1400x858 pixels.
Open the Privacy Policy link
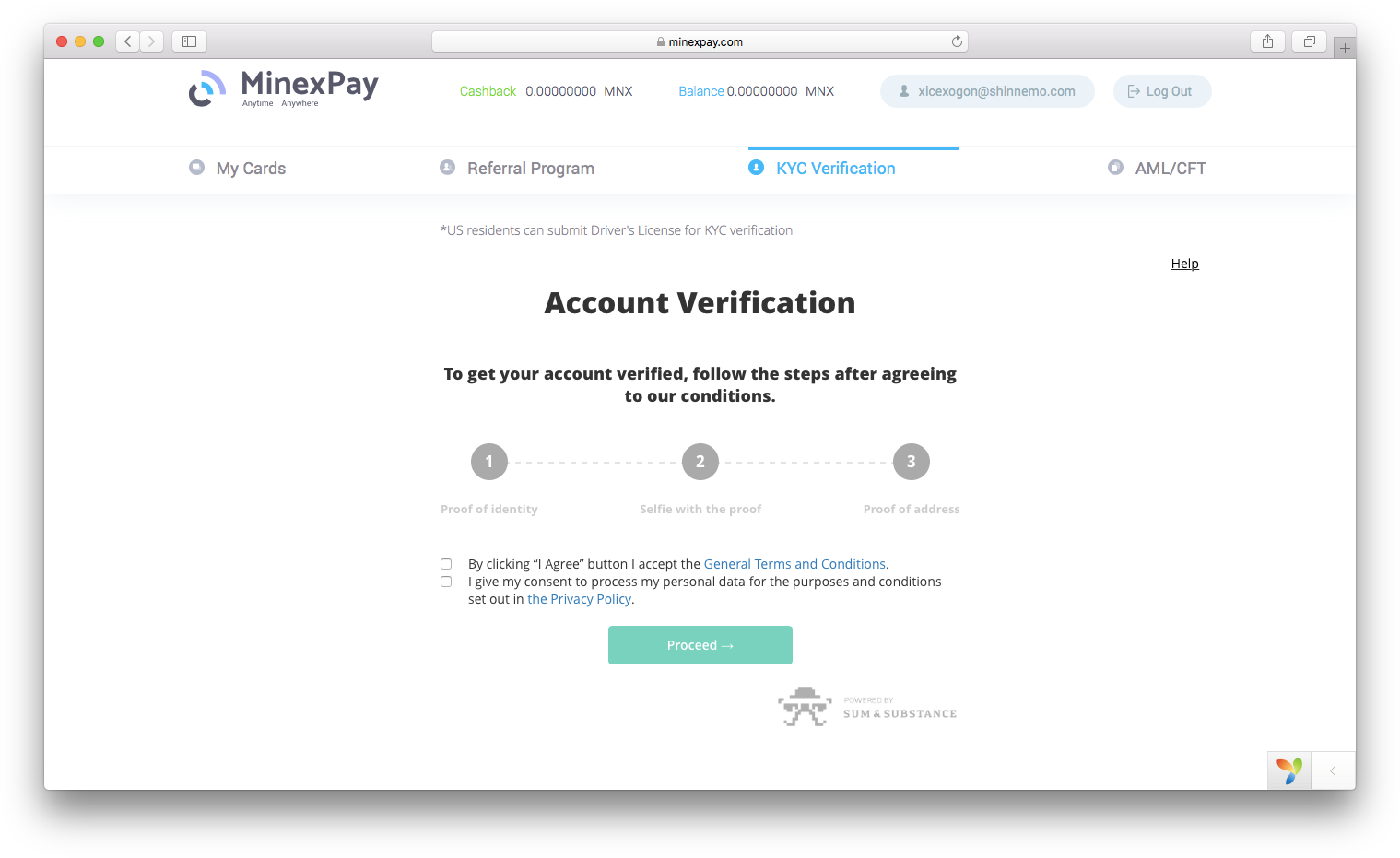(579, 599)
